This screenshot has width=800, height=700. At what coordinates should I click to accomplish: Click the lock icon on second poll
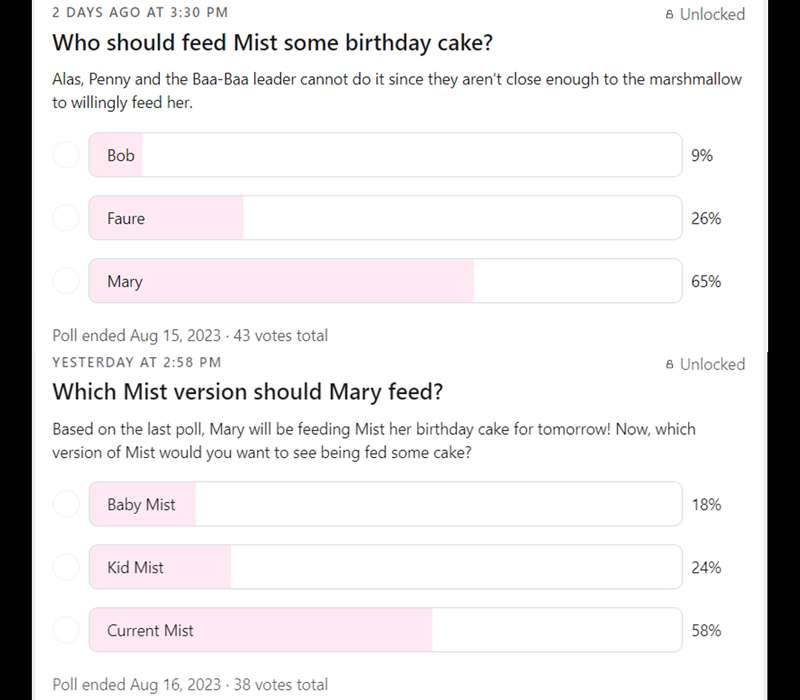[670, 365]
